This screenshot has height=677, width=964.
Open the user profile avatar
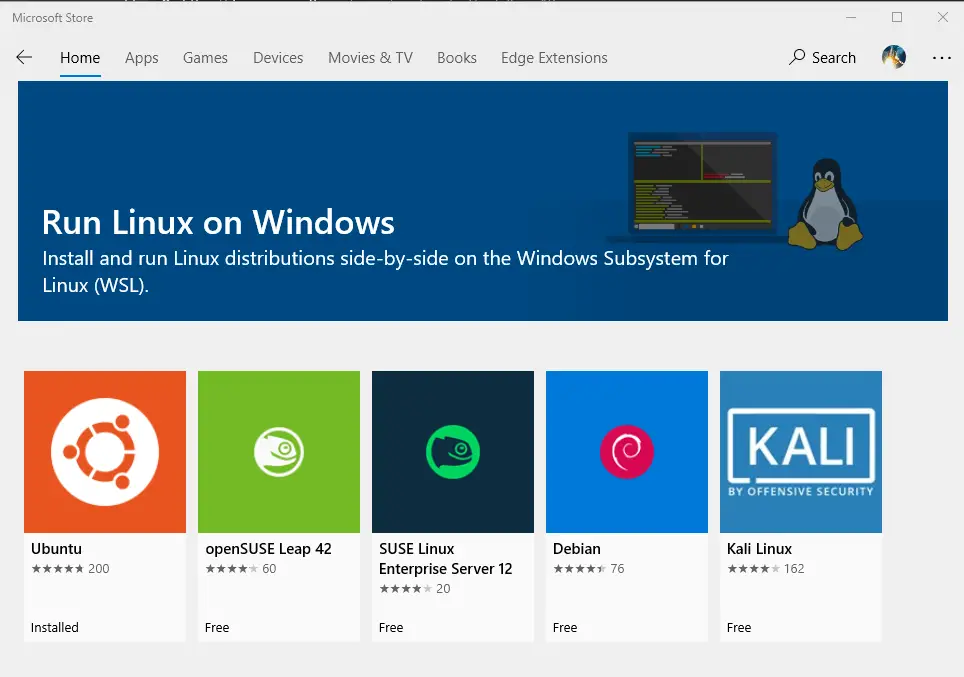point(893,57)
